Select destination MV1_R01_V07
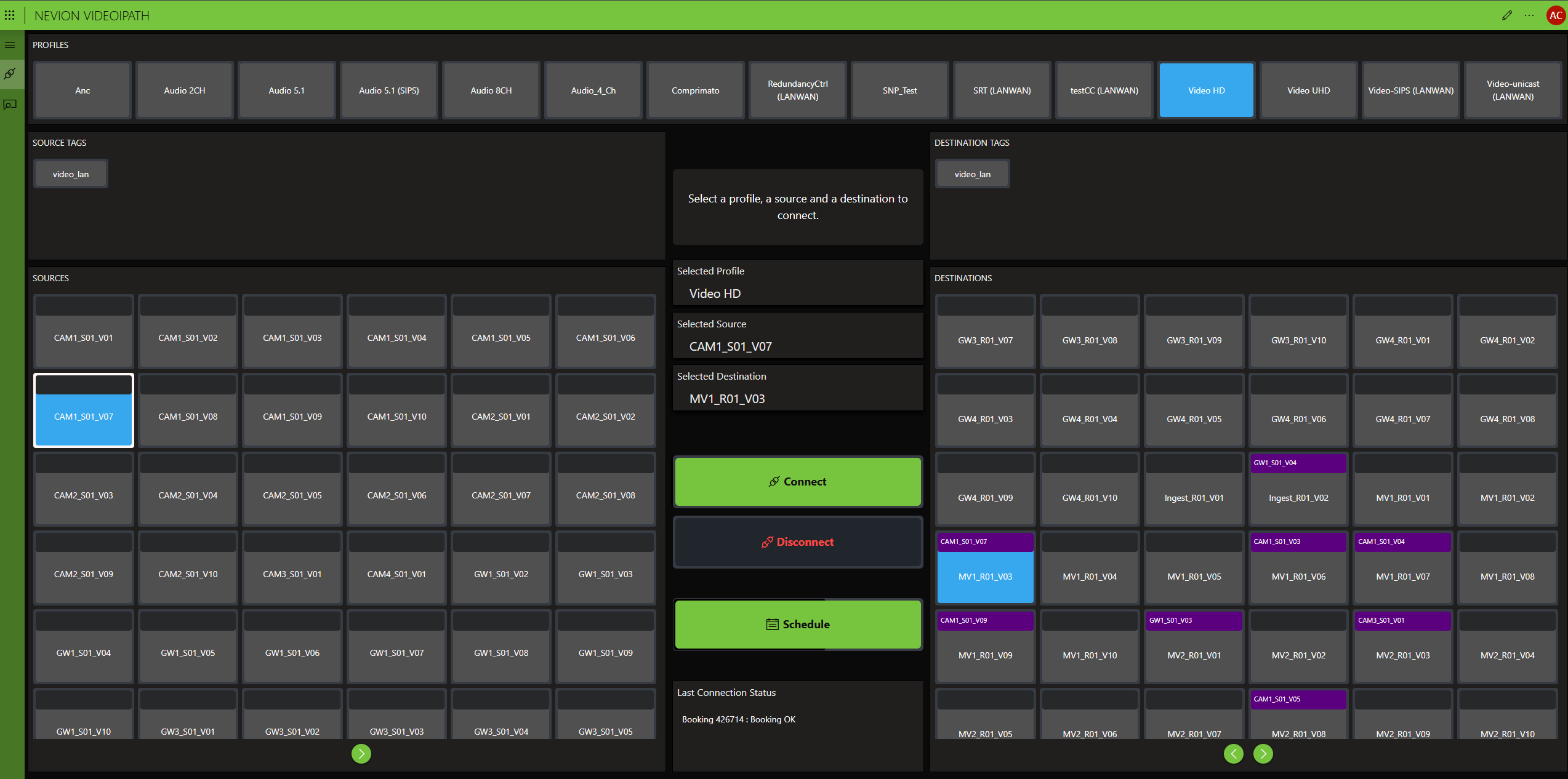Viewport: 1568px width, 779px height. click(1403, 567)
